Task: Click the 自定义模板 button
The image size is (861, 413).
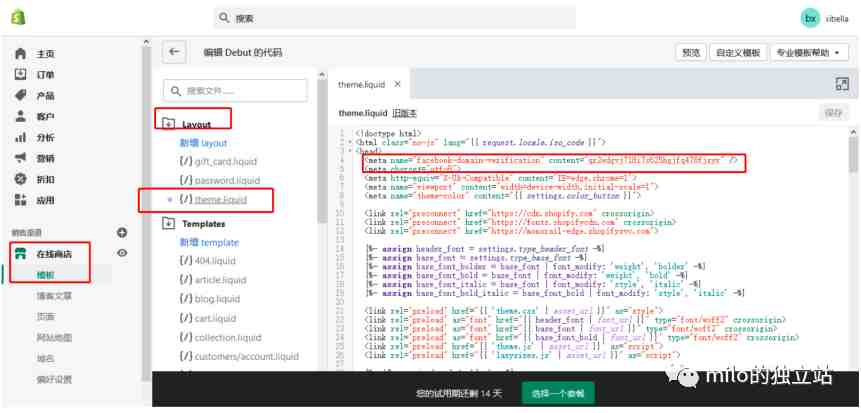Action: [738, 53]
